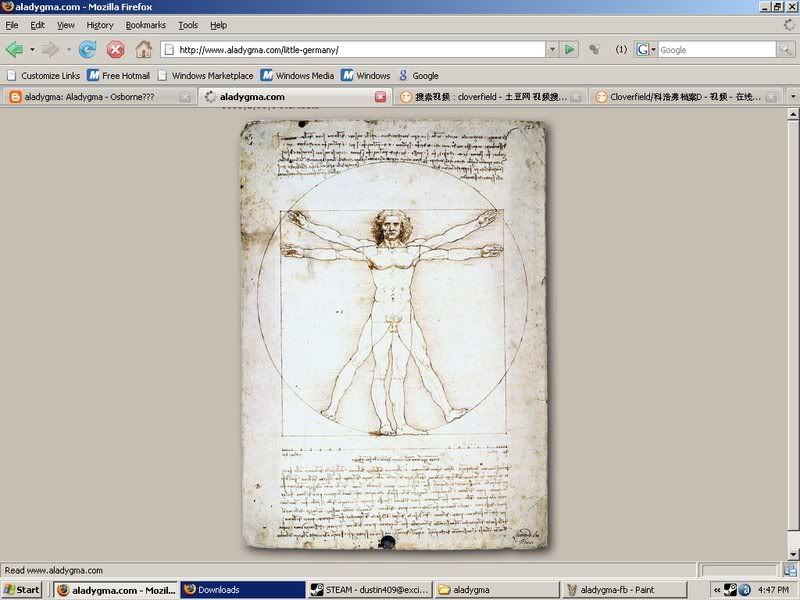800x600 pixels.
Task: Close the active aladygma.com tab
Action: 380,97
